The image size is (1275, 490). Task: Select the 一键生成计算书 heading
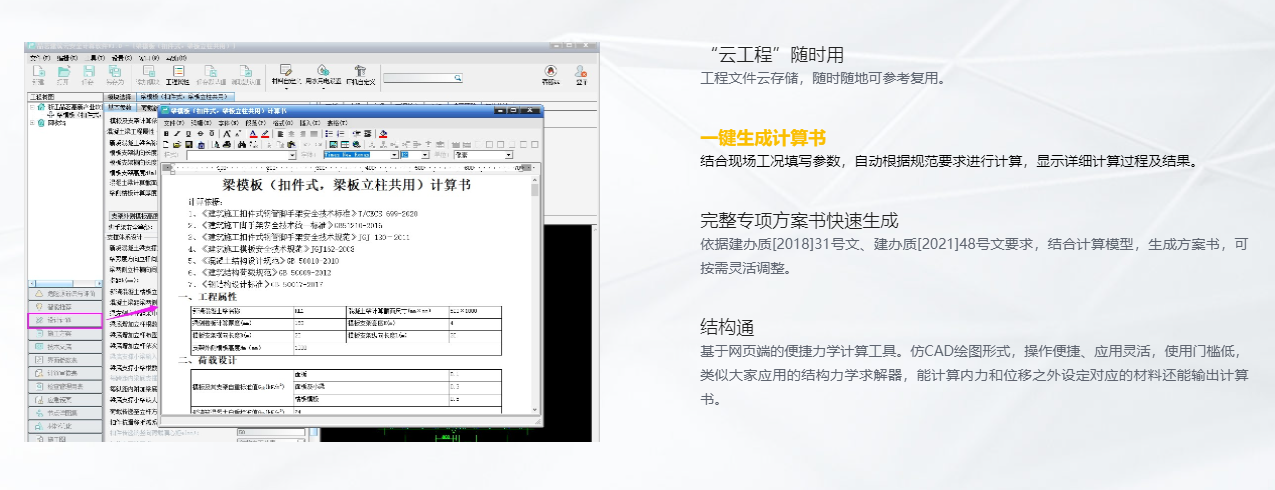click(x=763, y=137)
